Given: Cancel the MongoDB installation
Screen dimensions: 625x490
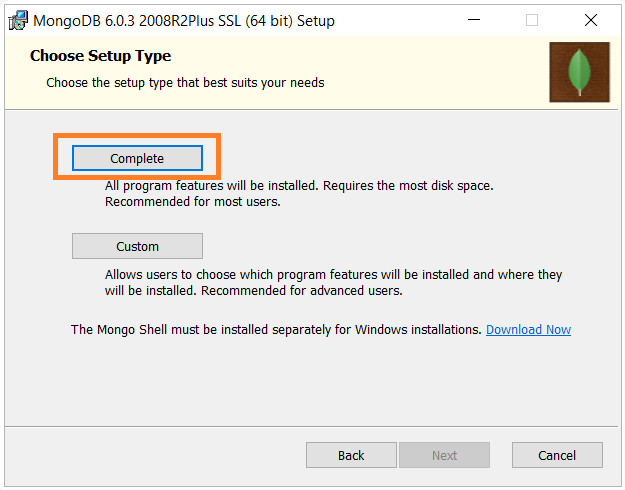Looking at the screenshot, I should coord(557,455).
